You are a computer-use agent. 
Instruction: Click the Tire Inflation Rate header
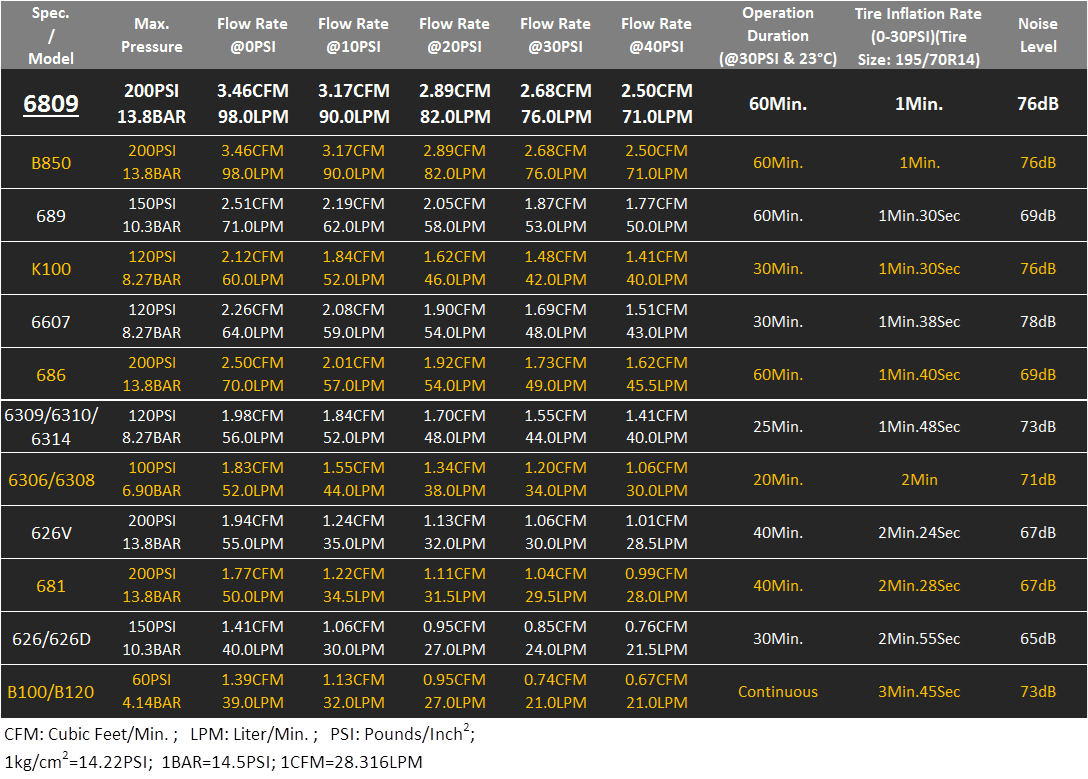pyautogui.click(x=918, y=35)
